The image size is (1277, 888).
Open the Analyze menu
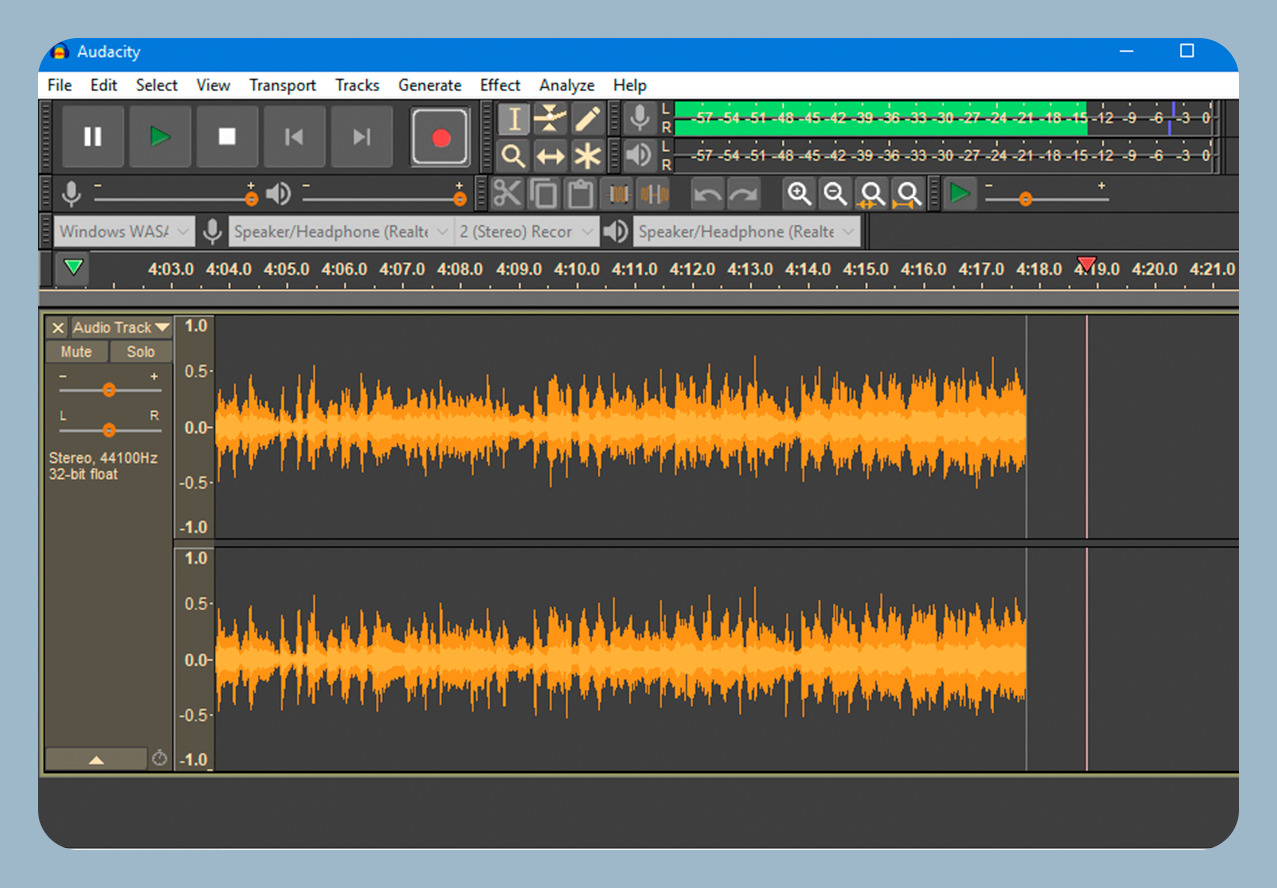pos(567,85)
